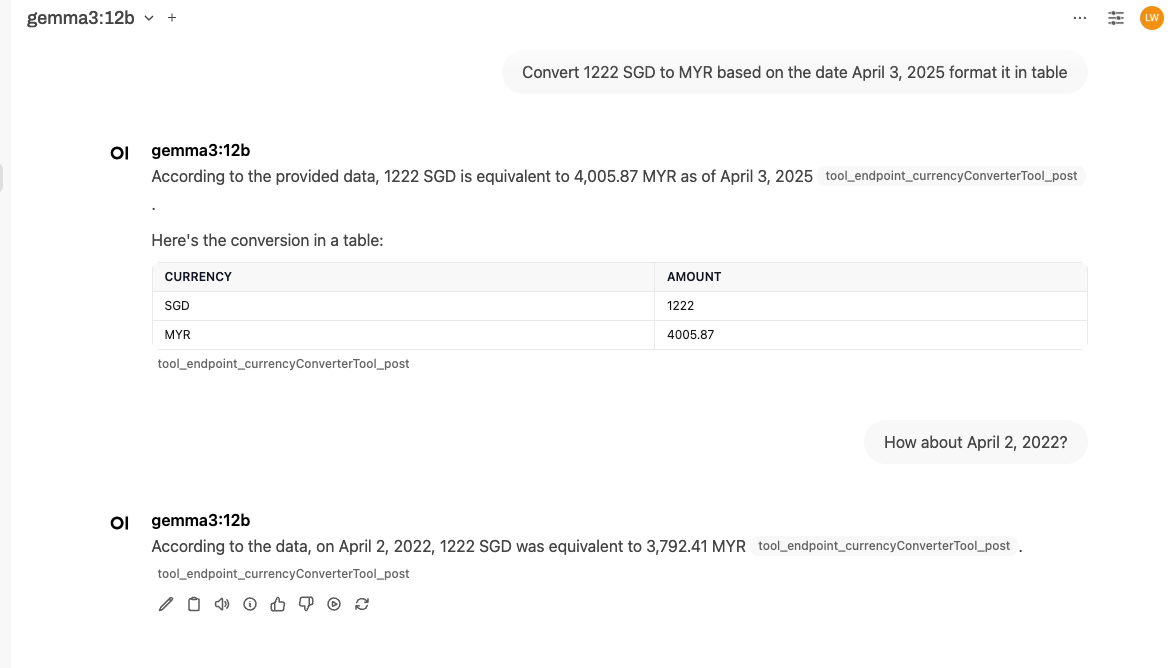Image resolution: width=1176 pixels, height=668 pixels.
Task: Regenerate the last response
Action: [x=362, y=604]
